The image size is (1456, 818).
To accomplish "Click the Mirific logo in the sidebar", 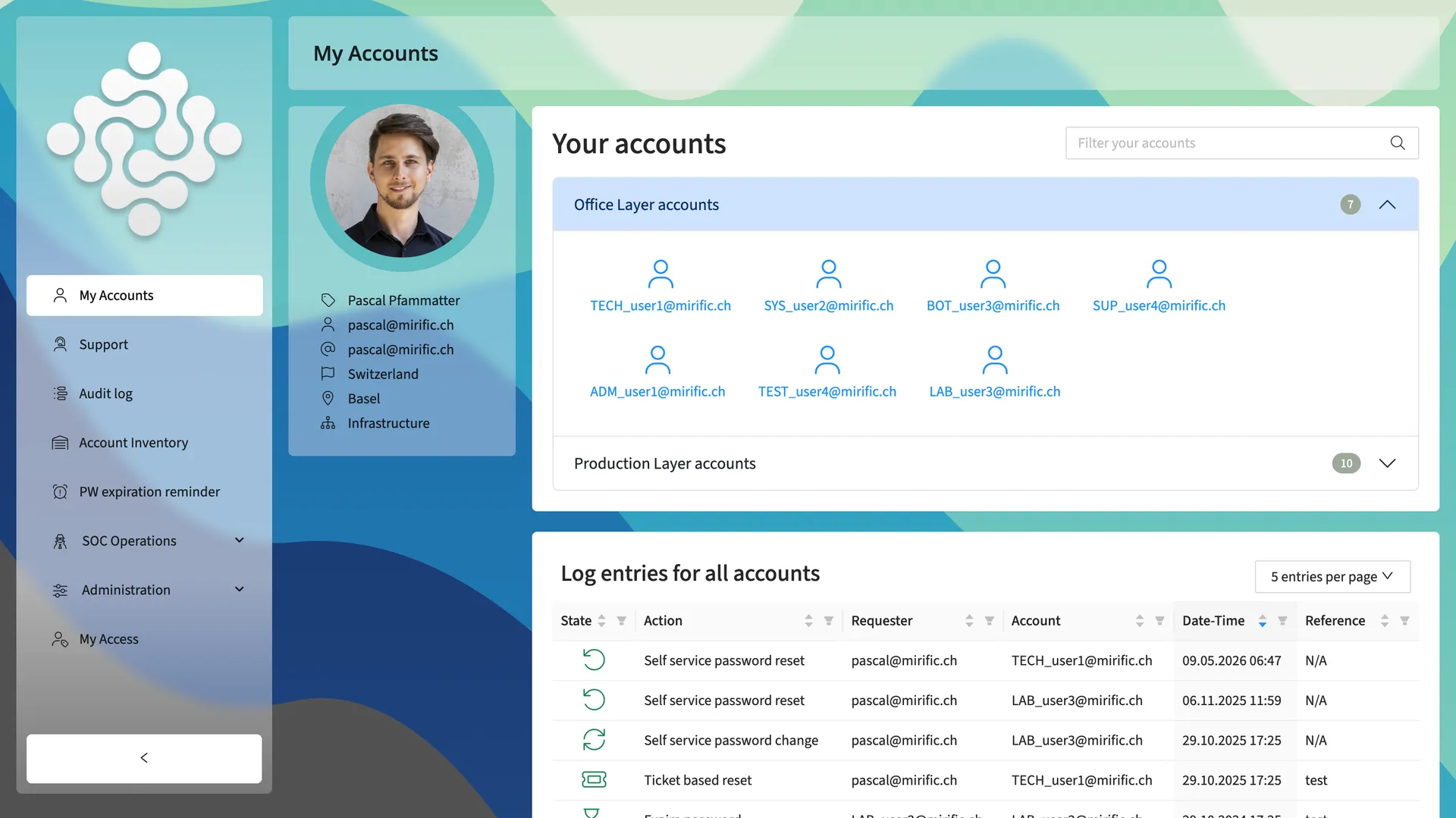I will coord(144,139).
